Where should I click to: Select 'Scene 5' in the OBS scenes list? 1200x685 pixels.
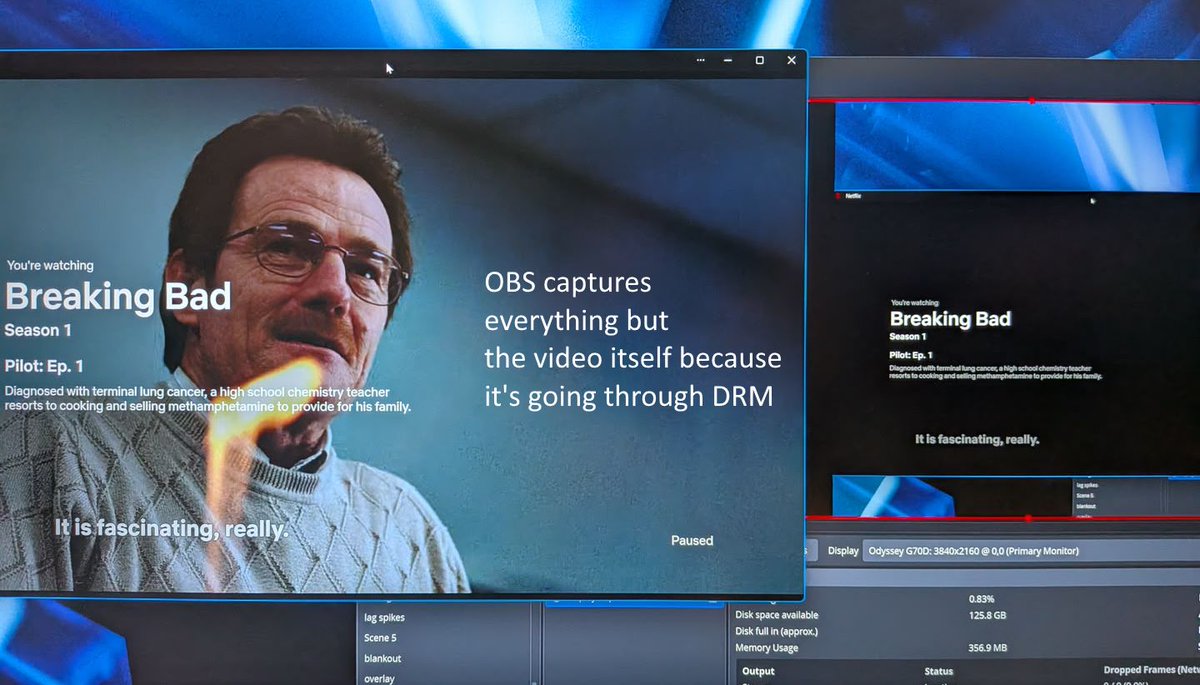coord(380,638)
